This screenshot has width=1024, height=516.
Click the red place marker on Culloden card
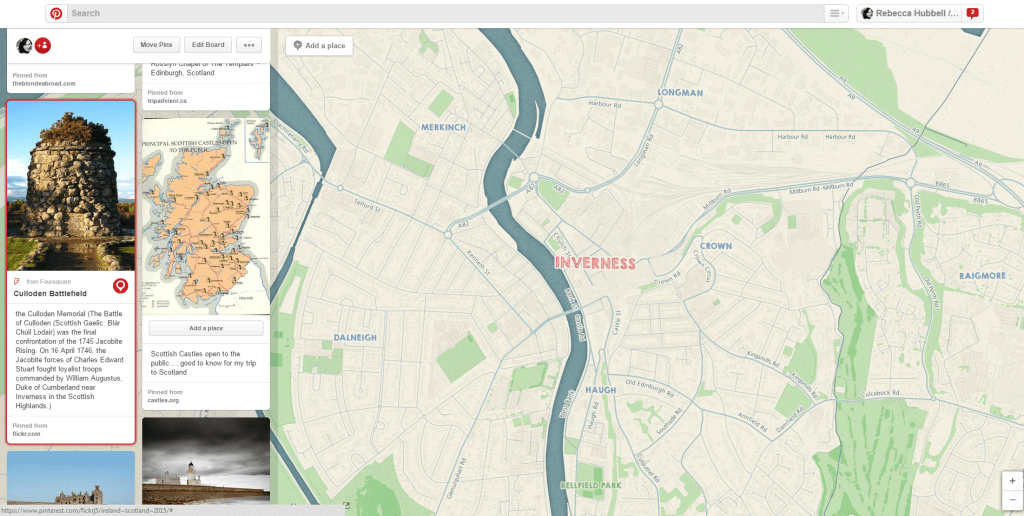tap(120, 285)
